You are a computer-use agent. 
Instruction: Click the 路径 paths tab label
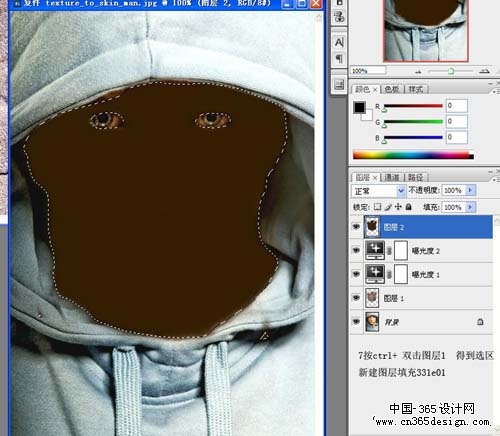pos(415,177)
